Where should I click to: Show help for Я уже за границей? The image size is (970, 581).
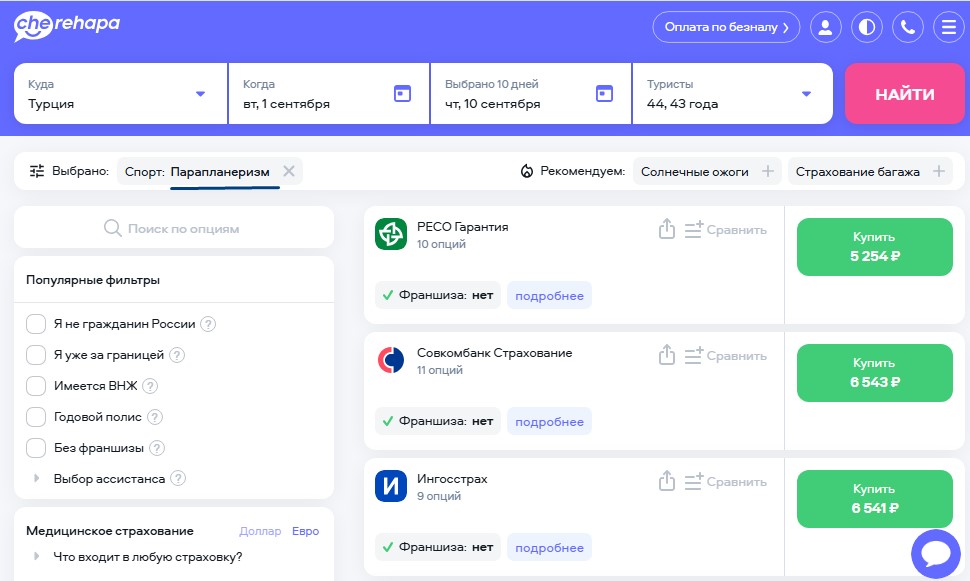click(177, 355)
